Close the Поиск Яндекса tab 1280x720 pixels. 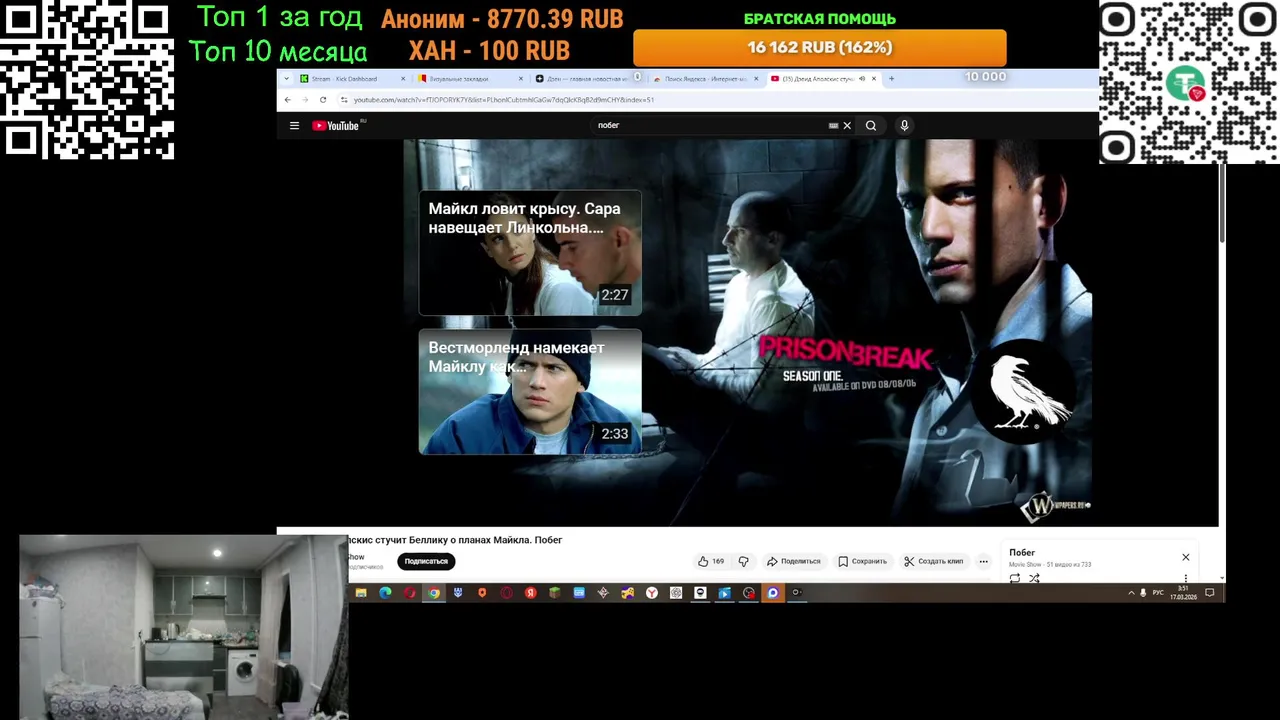[757, 78]
